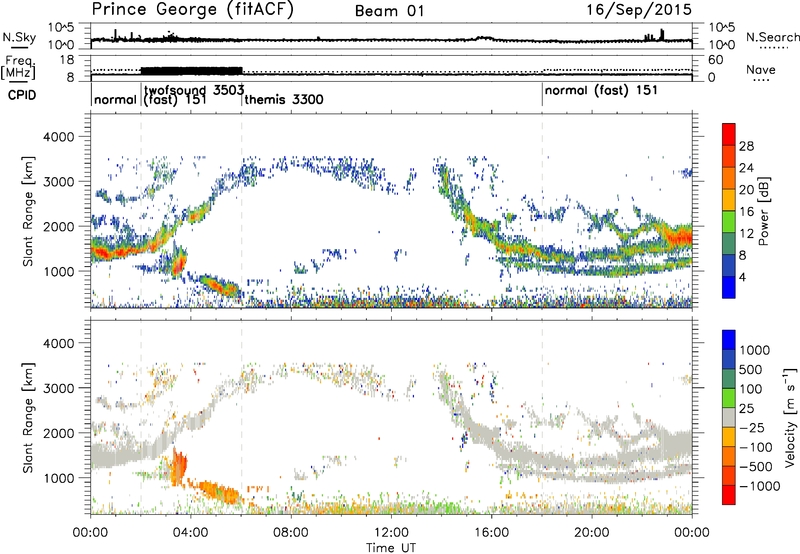The image size is (800, 554).
Task: Click the '12:00' time axis tick
Action: coord(391,533)
